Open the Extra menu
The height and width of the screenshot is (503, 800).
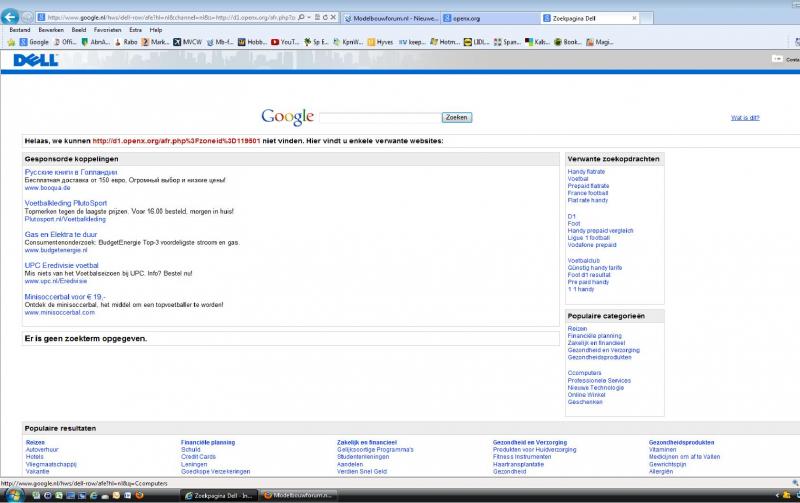tap(135, 30)
